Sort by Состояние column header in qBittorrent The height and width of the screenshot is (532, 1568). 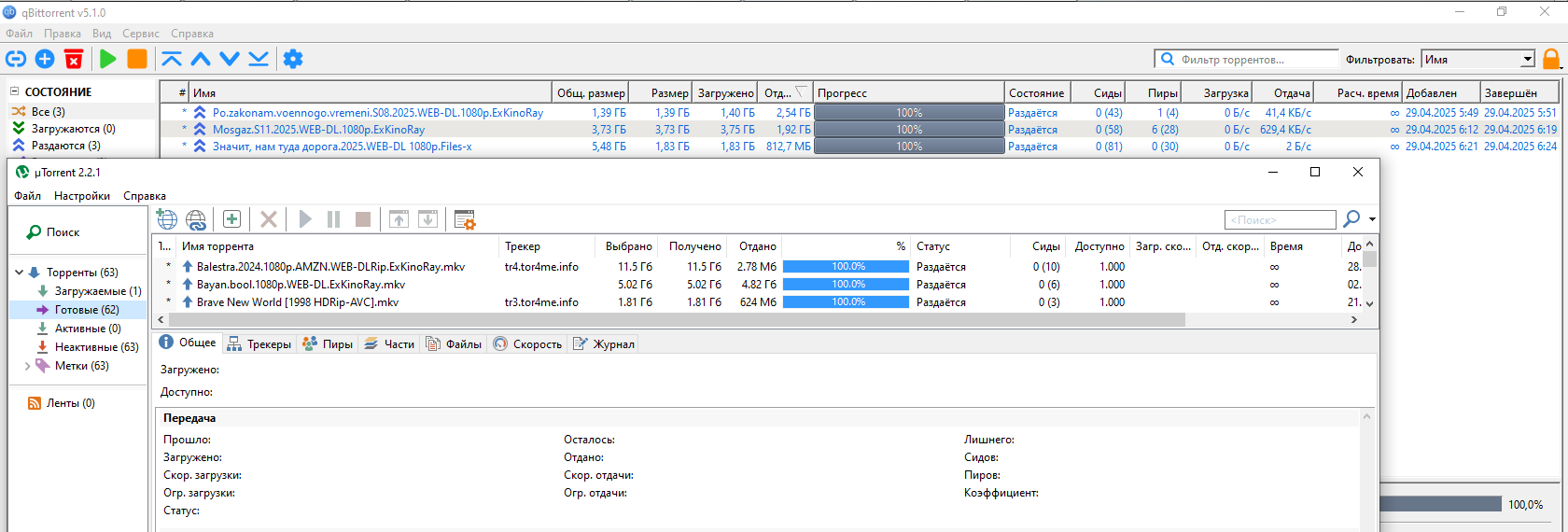click(1037, 92)
